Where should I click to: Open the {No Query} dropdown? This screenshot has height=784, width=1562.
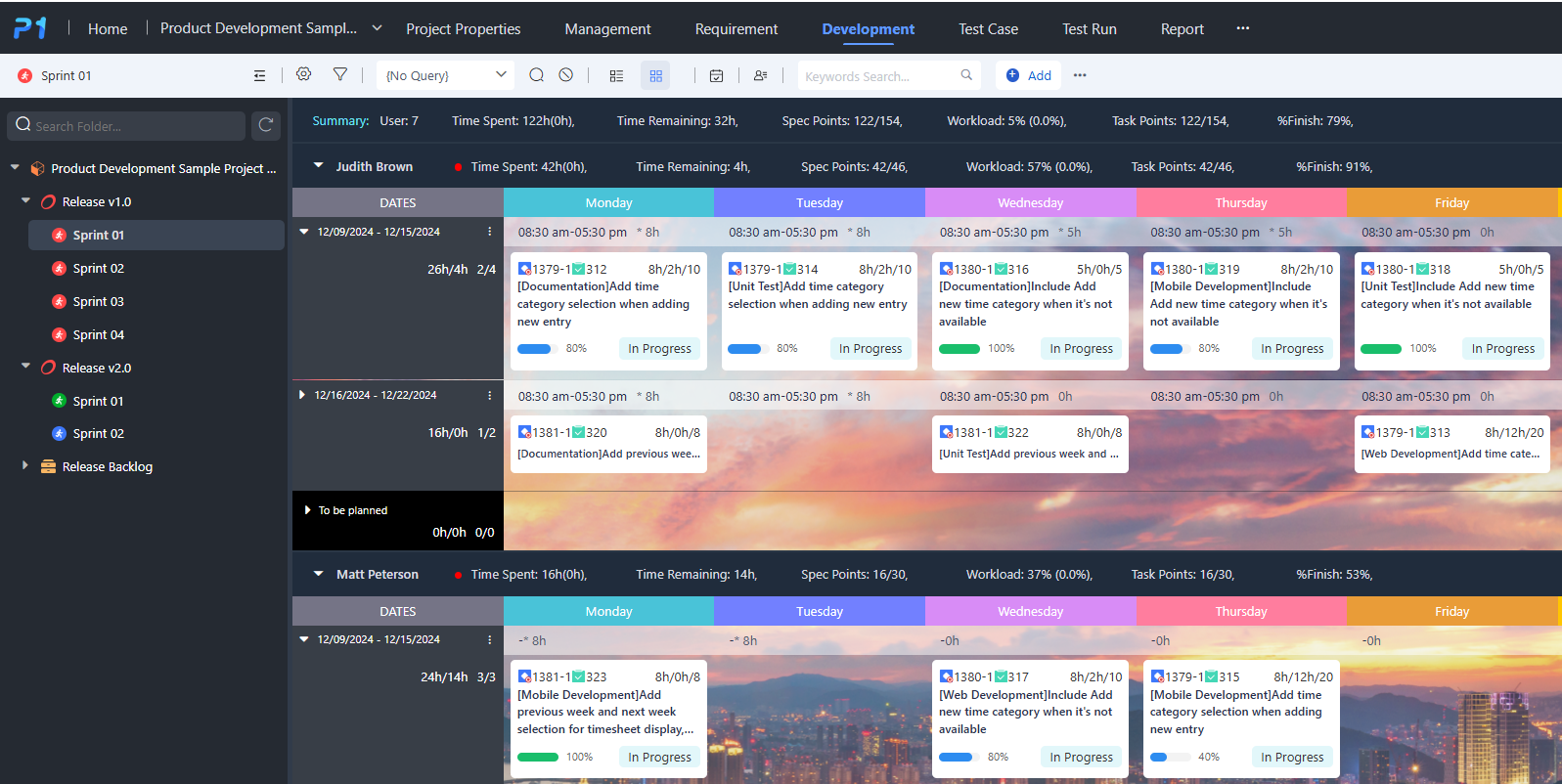445,75
